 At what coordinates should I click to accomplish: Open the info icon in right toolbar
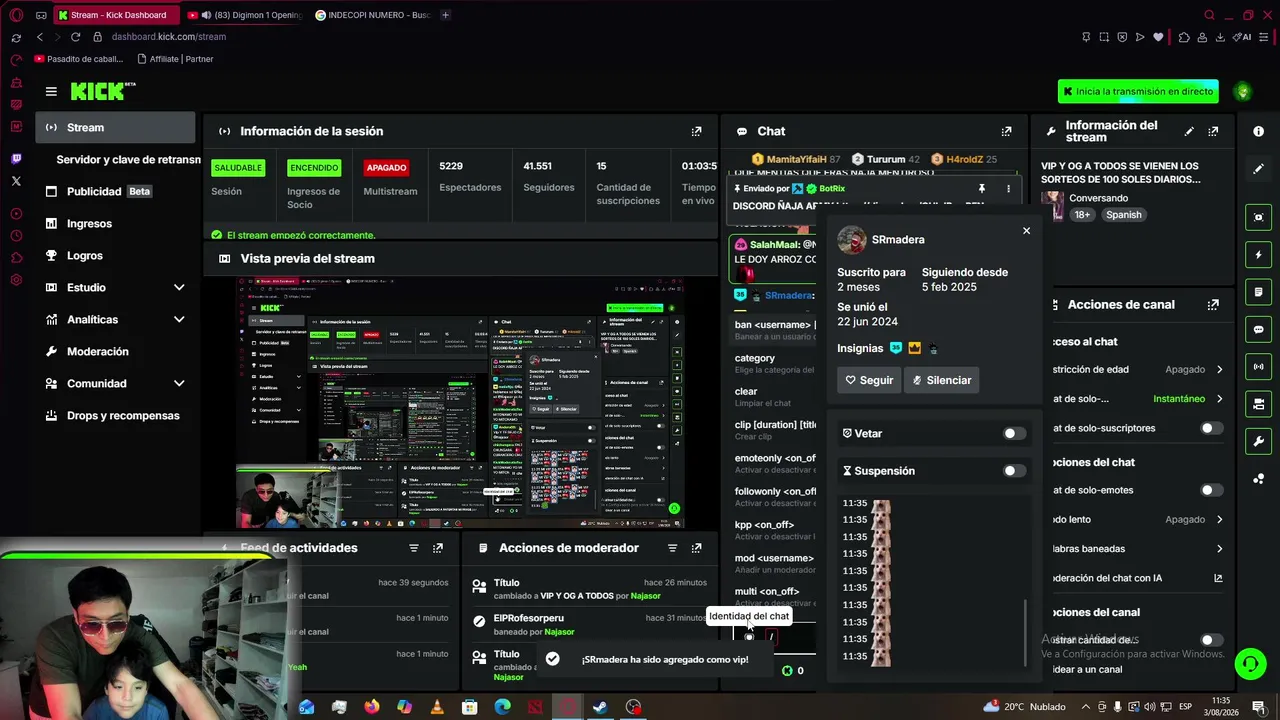pos(1258,131)
